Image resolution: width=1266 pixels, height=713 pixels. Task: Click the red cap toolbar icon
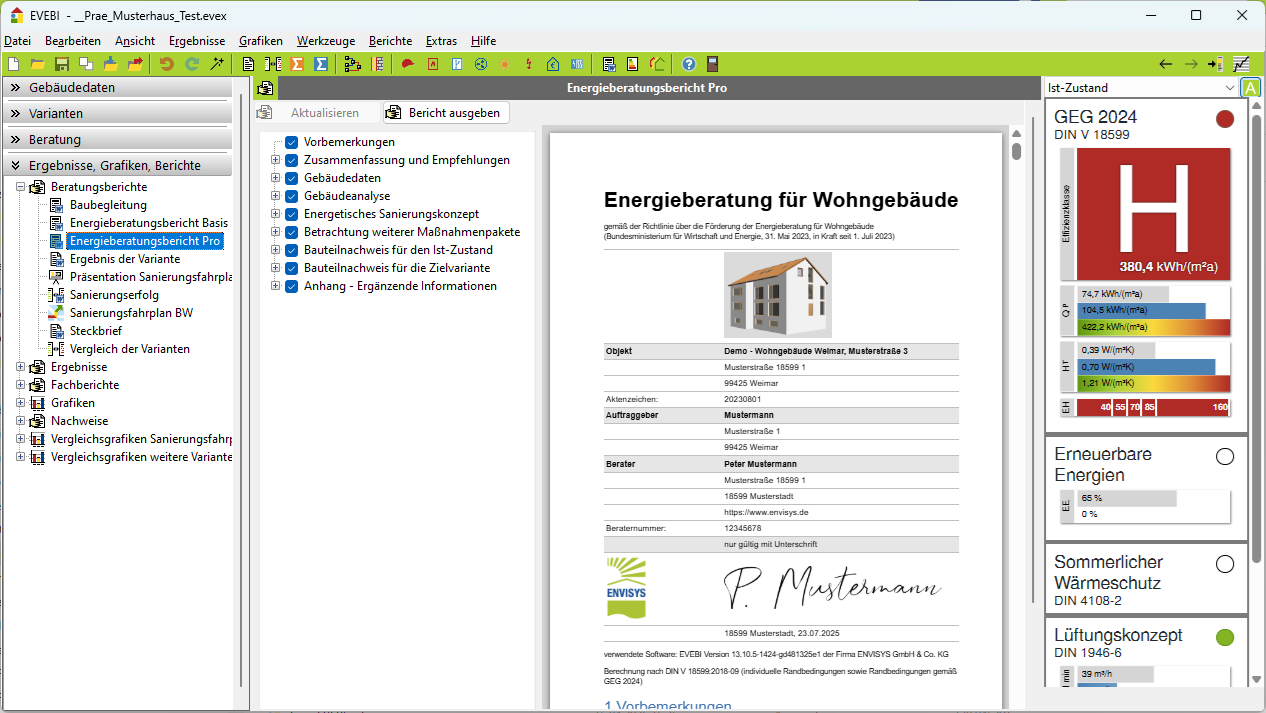point(408,64)
